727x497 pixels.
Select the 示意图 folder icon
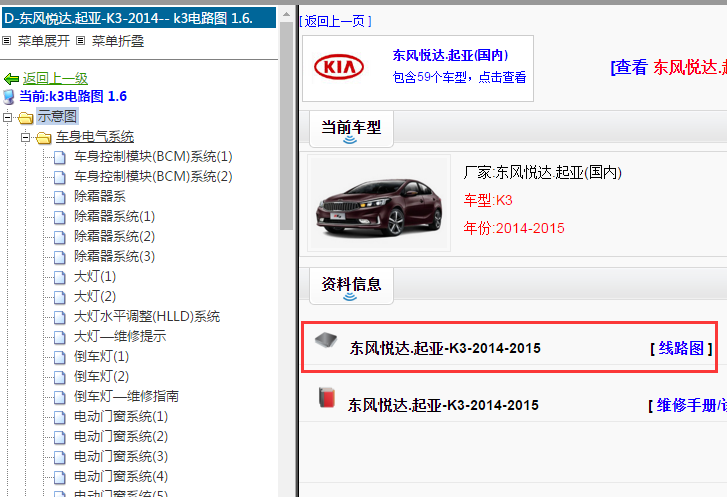point(26,117)
